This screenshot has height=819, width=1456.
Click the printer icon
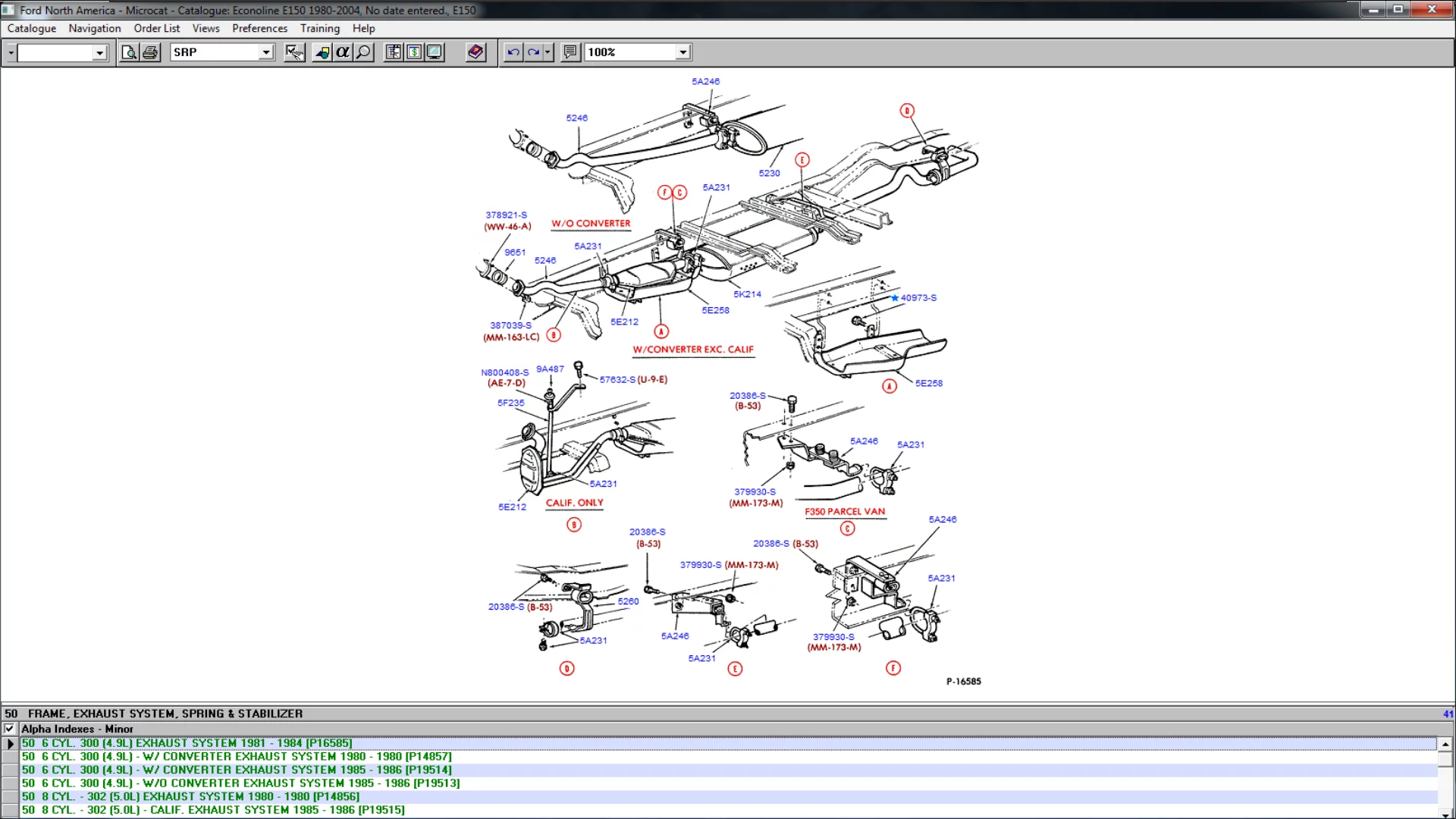pyautogui.click(x=150, y=52)
